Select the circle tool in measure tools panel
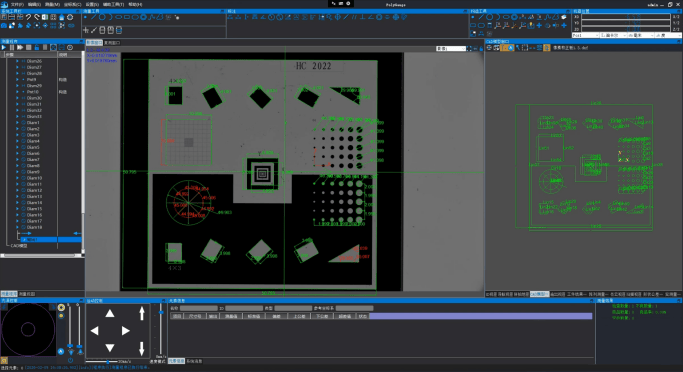The image size is (683, 372). [x=102, y=17]
